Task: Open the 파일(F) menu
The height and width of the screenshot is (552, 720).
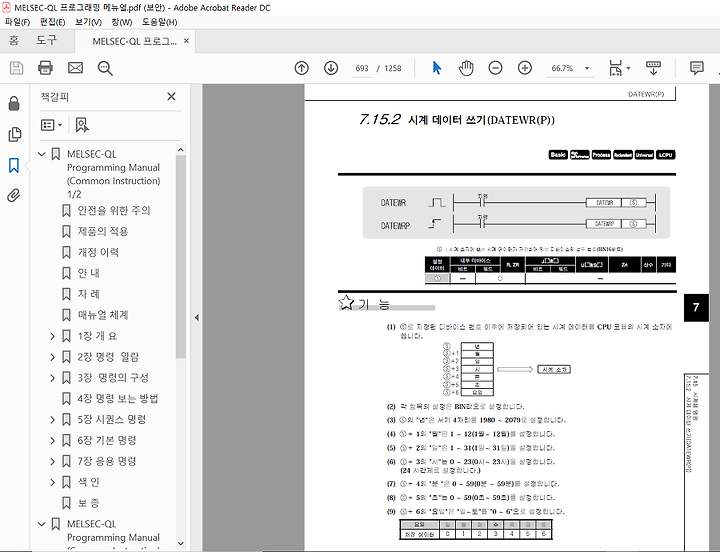Action: point(17,22)
